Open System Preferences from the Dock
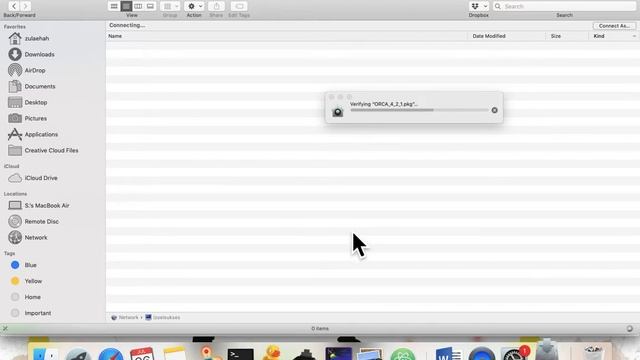Viewport: 640px width, 360px height. 513,354
